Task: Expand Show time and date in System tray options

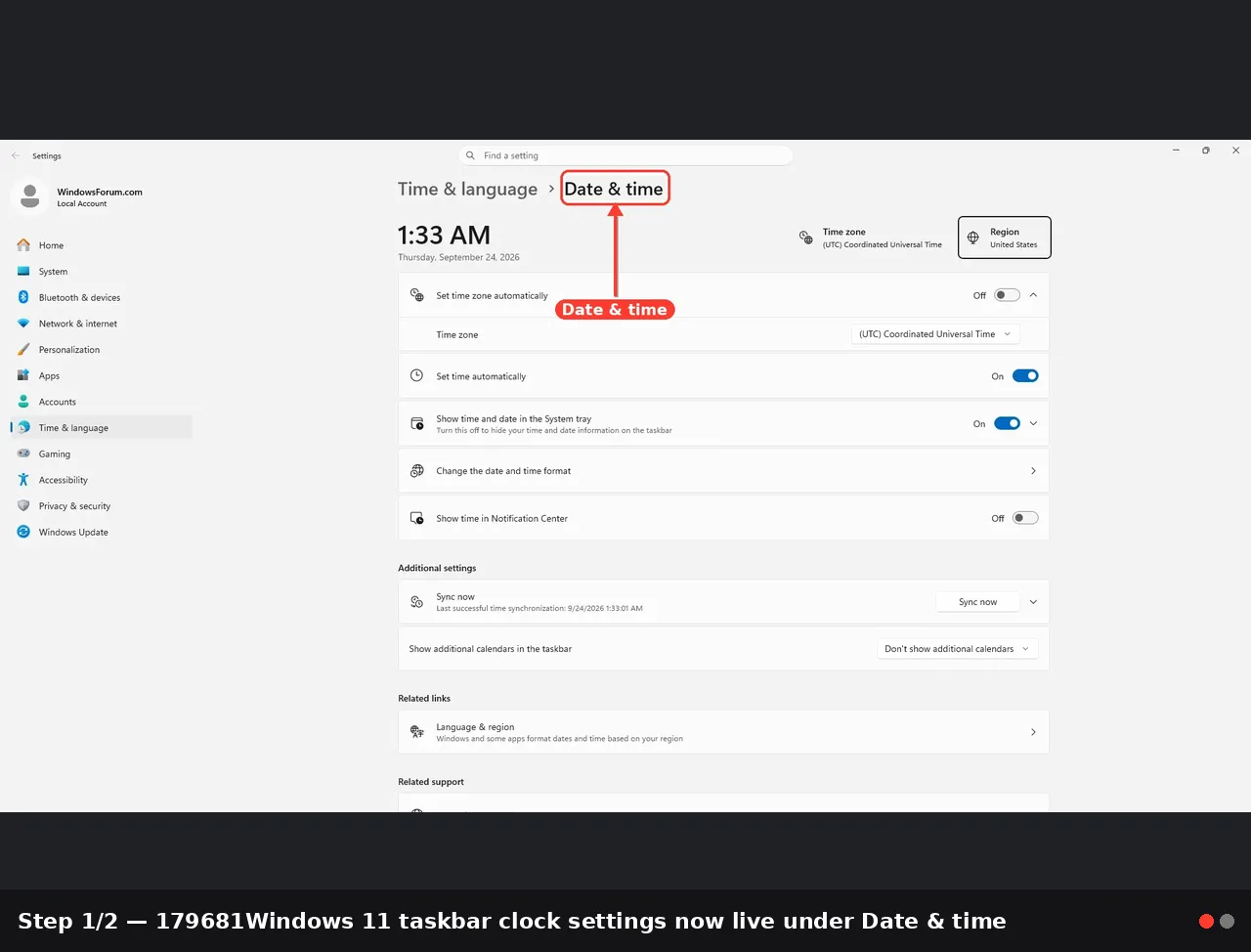Action: point(1033,423)
